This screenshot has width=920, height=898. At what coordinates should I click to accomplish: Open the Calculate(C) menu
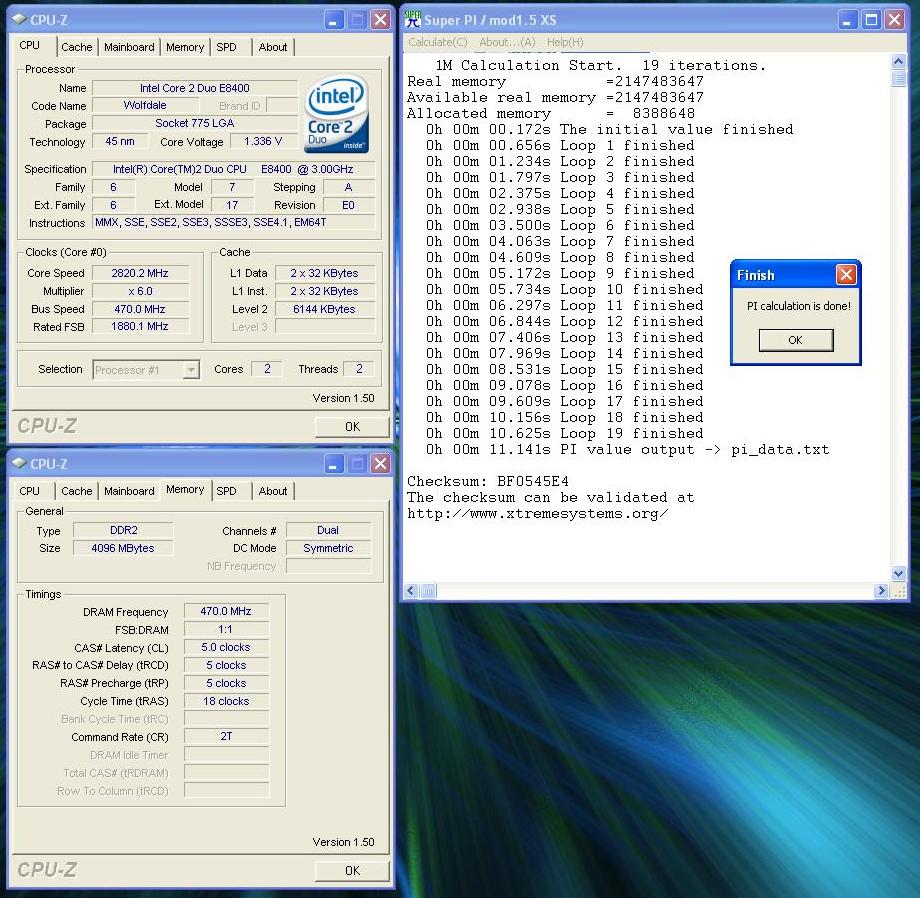click(438, 42)
